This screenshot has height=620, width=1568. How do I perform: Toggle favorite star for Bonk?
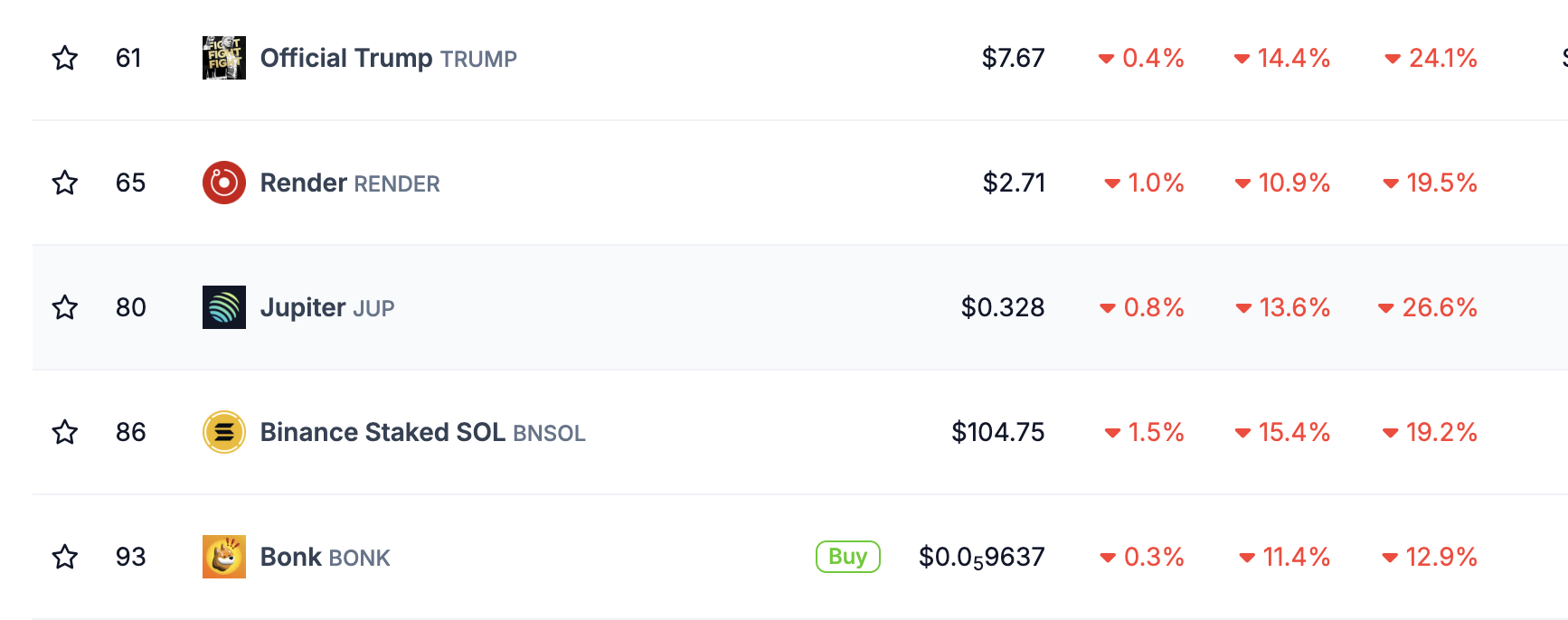[x=65, y=558]
